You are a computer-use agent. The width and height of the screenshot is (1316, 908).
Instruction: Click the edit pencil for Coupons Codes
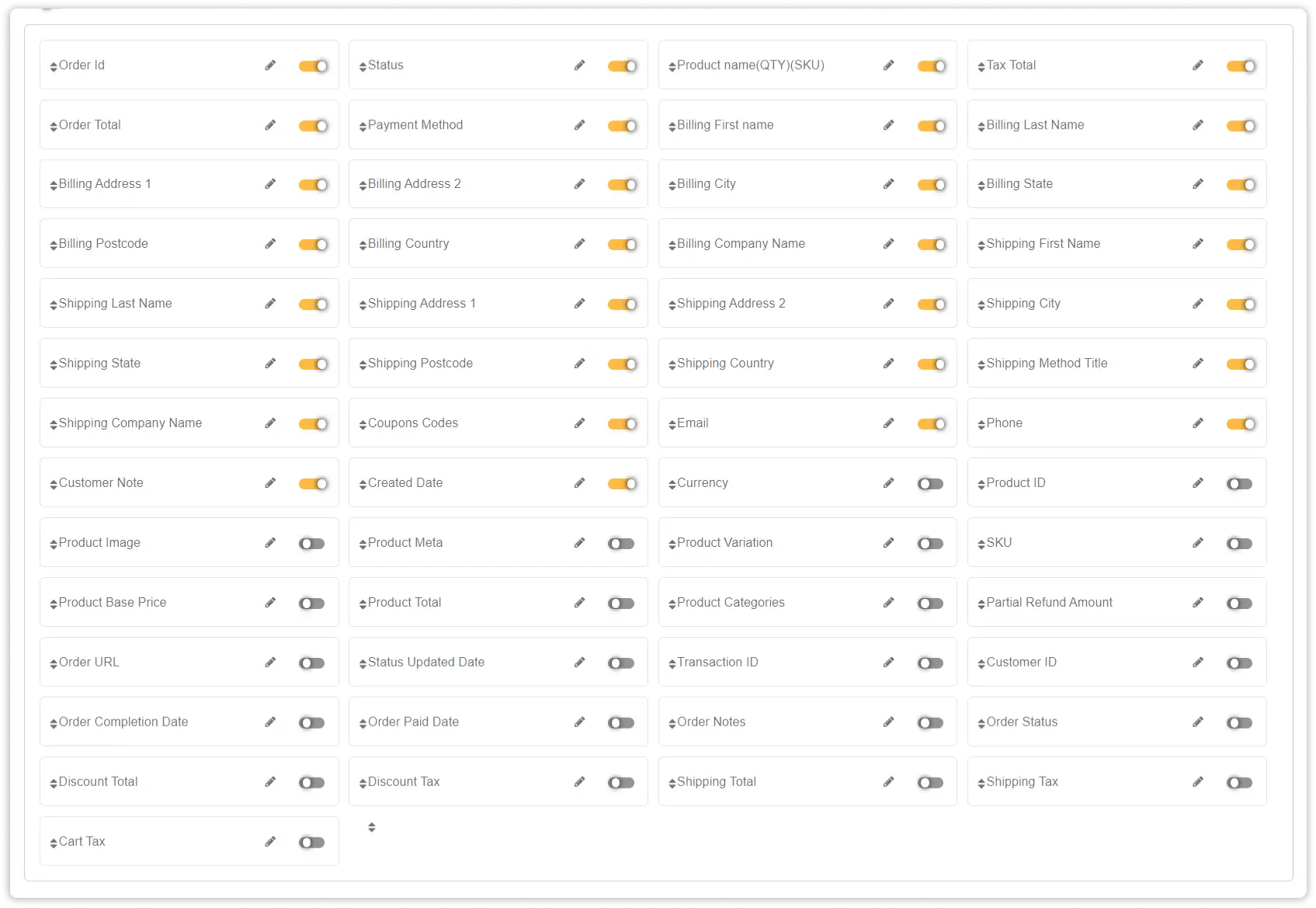579,423
